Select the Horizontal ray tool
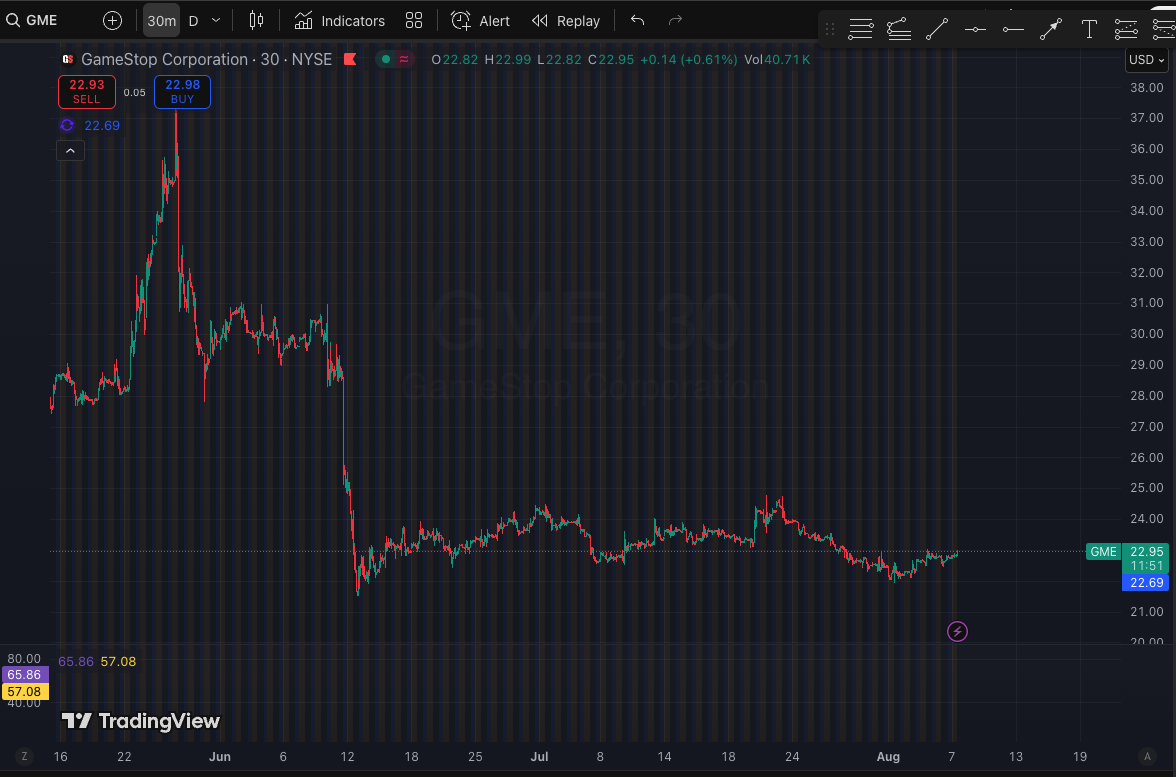Image resolution: width=1176 pixels, height=777 pixels. pos(1013,29)
